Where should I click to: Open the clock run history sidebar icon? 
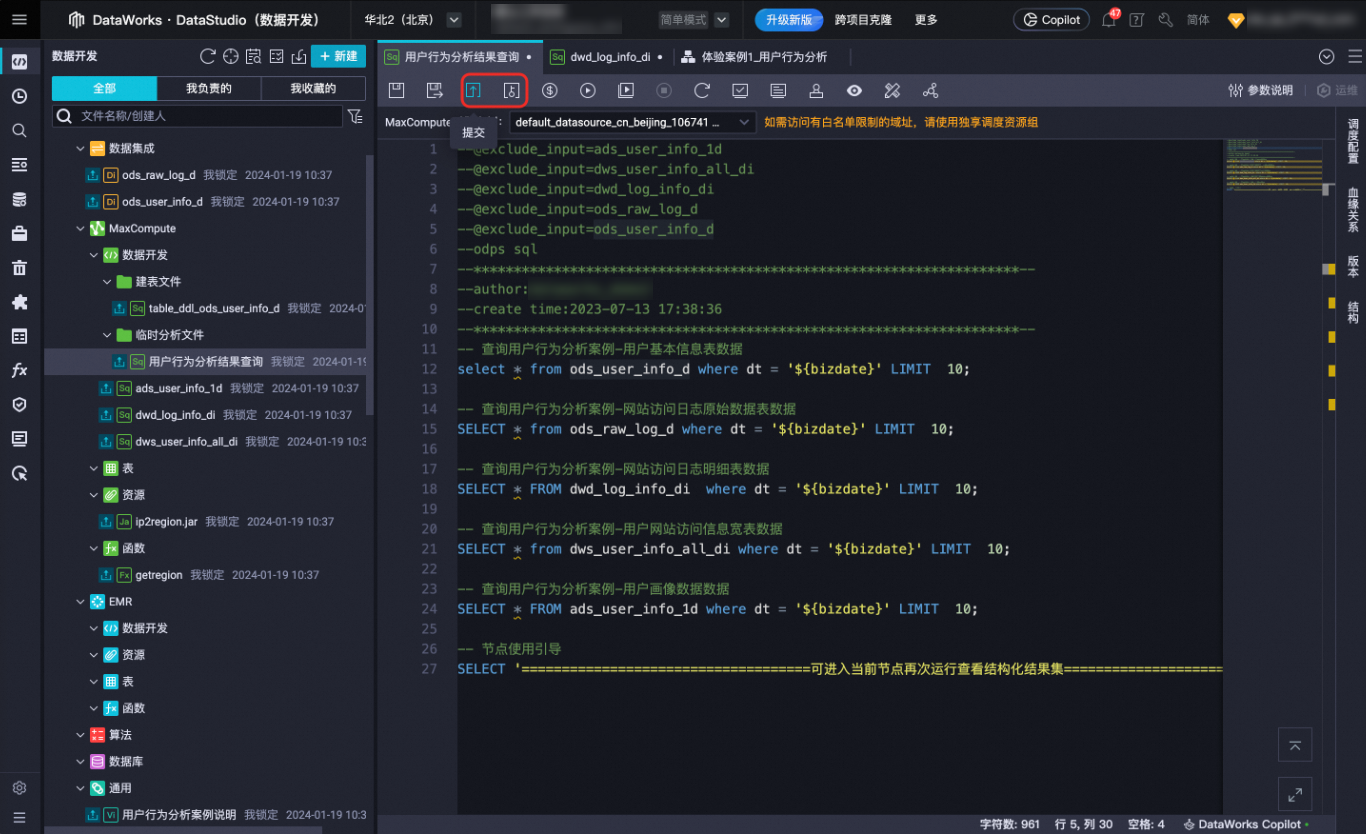coord(19,96)
